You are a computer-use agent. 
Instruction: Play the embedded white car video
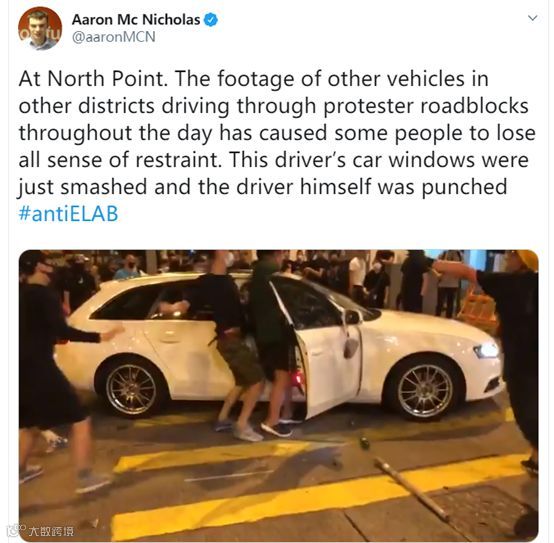pos(279,395)
